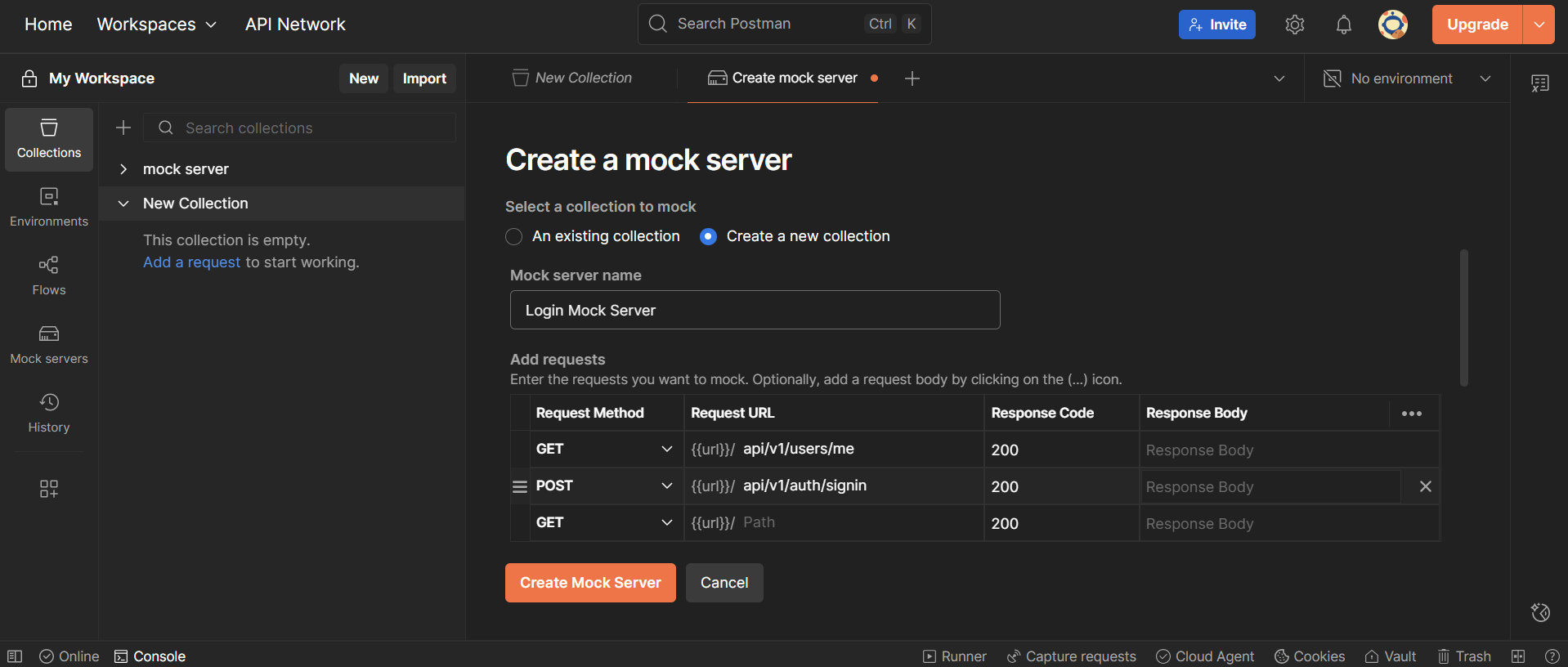Click the Response Code 200 of POST row
The image size is (1568, 667).
1061,486
